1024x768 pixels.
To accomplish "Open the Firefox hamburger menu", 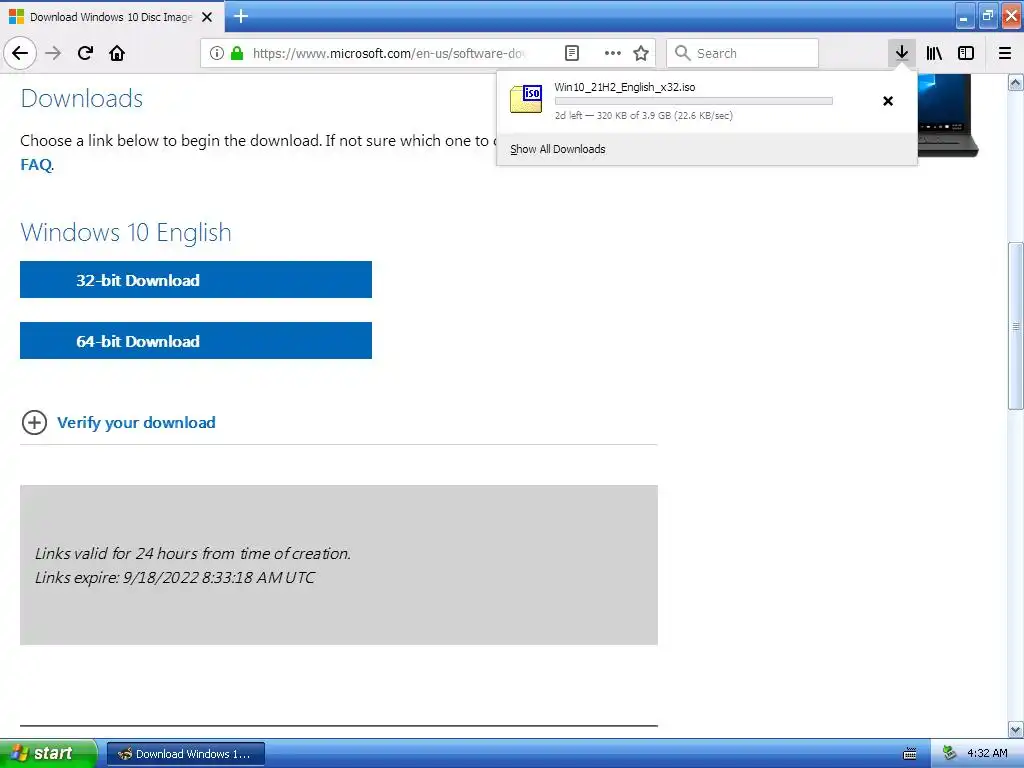I will coord(1005,53).
